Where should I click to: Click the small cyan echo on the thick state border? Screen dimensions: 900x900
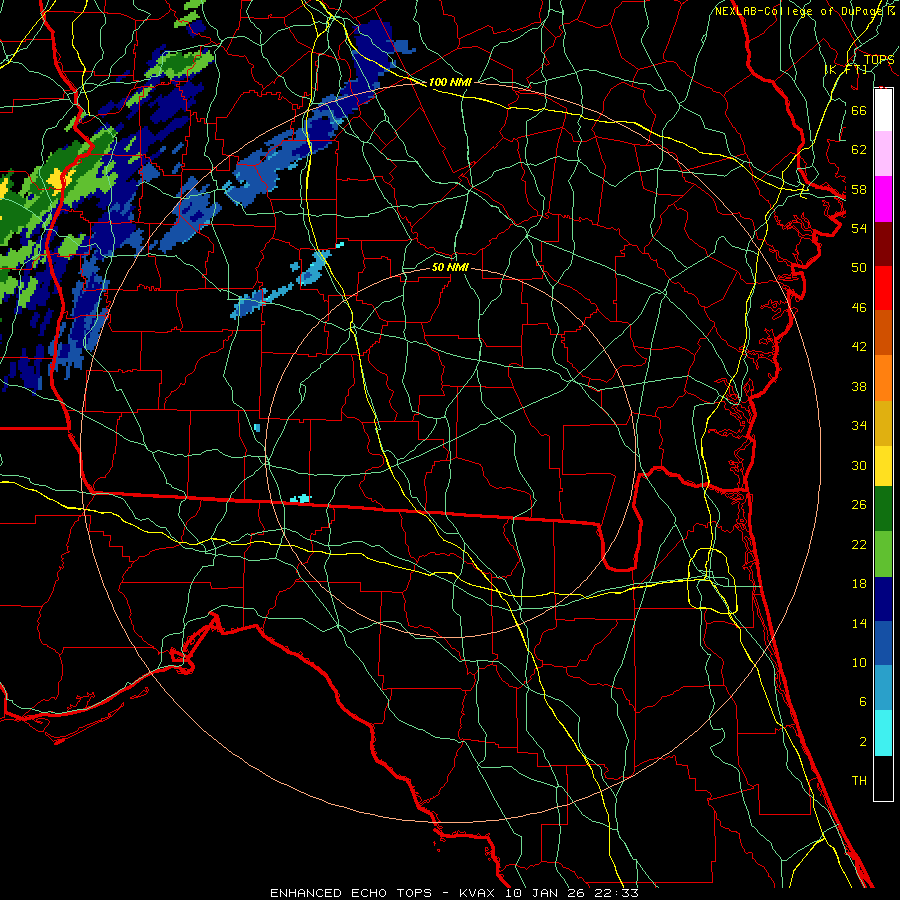click(x=301, y=499)
